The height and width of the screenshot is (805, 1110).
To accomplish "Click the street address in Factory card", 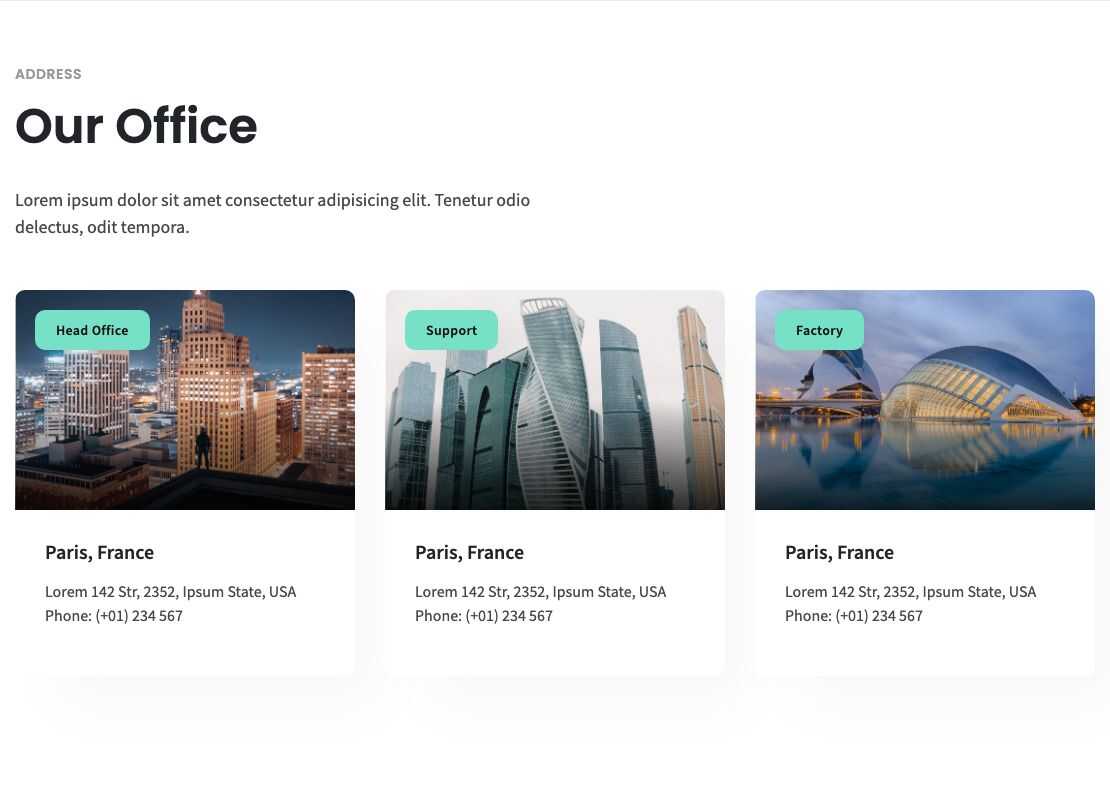I will coord(910,592).
